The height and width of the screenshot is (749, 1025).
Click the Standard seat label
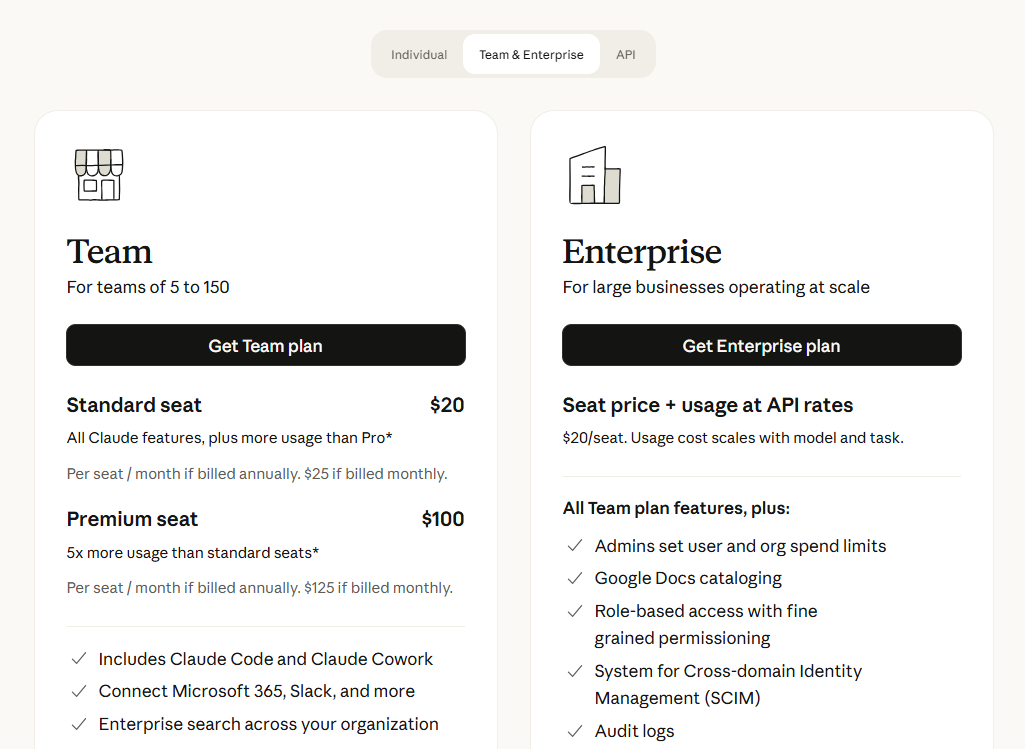tap(134, 405)
